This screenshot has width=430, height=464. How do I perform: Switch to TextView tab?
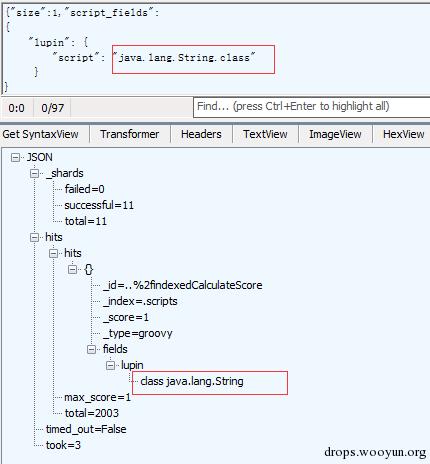click(265, 134)
